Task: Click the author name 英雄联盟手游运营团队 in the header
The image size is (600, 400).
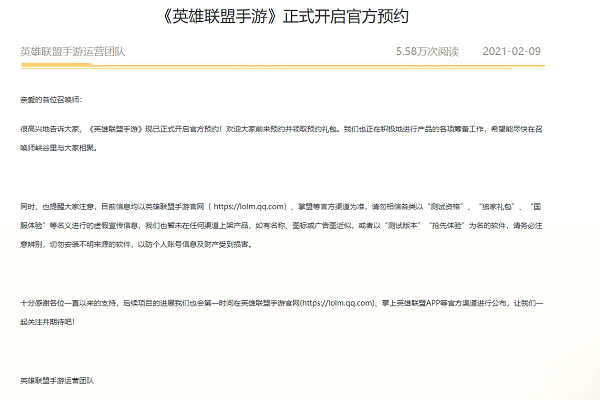Action: tap(73, 52)
